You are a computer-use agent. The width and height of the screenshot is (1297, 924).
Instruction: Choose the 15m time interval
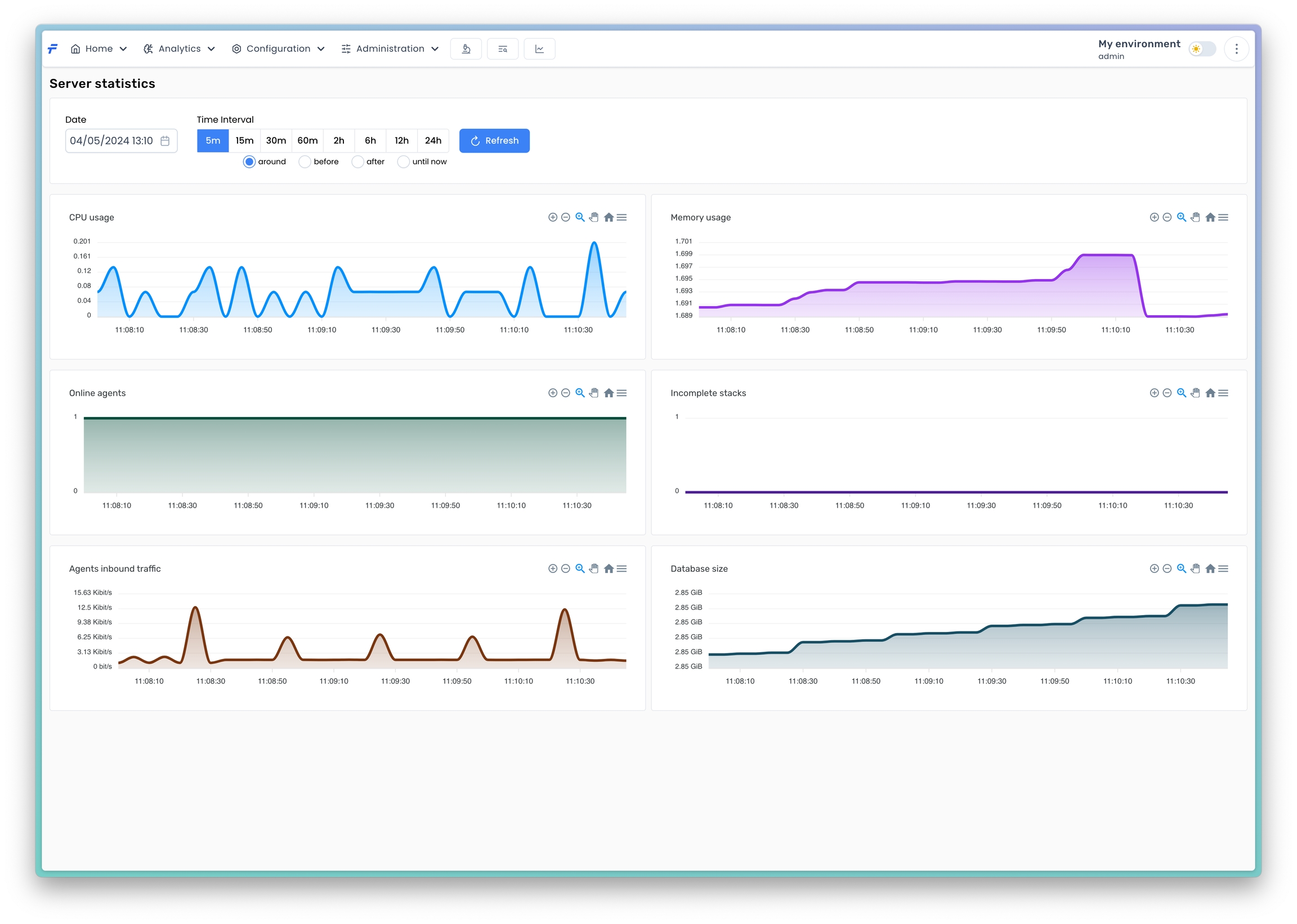pos(245,141)
